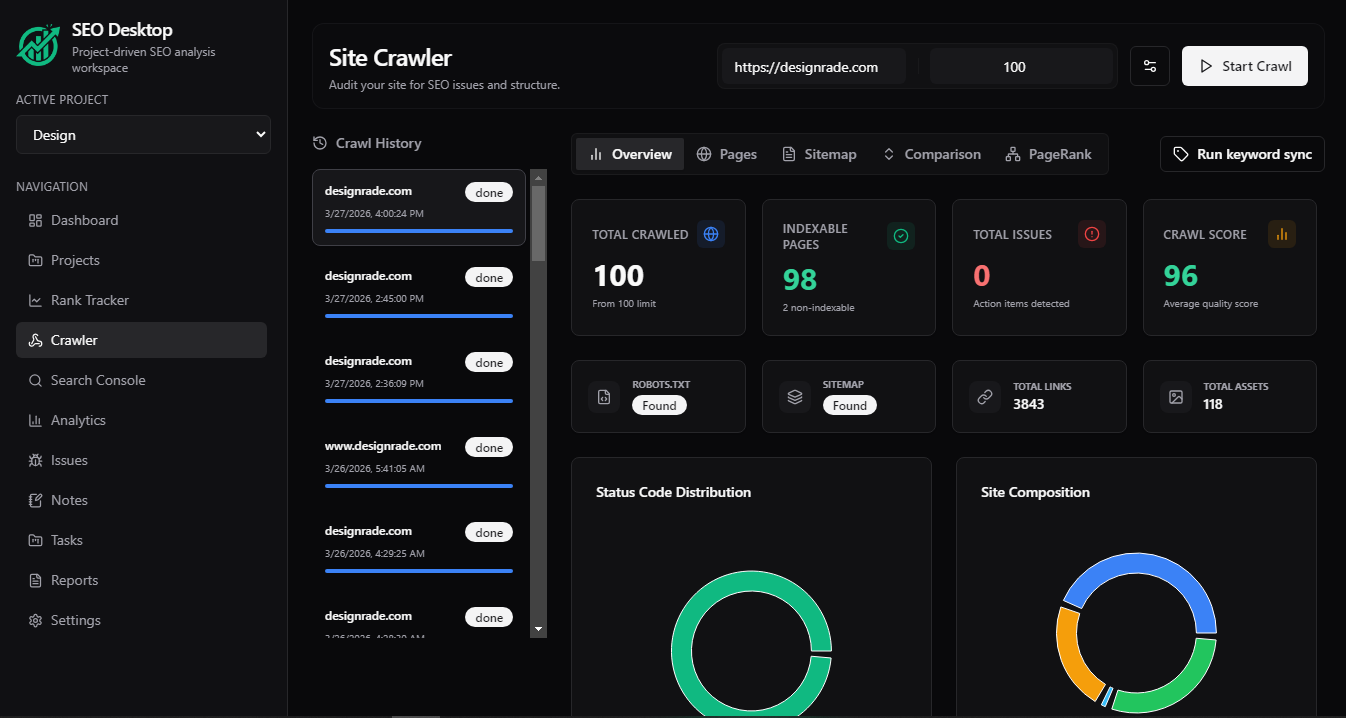Click the URL field with https://designrade.com

click(813, 67)
